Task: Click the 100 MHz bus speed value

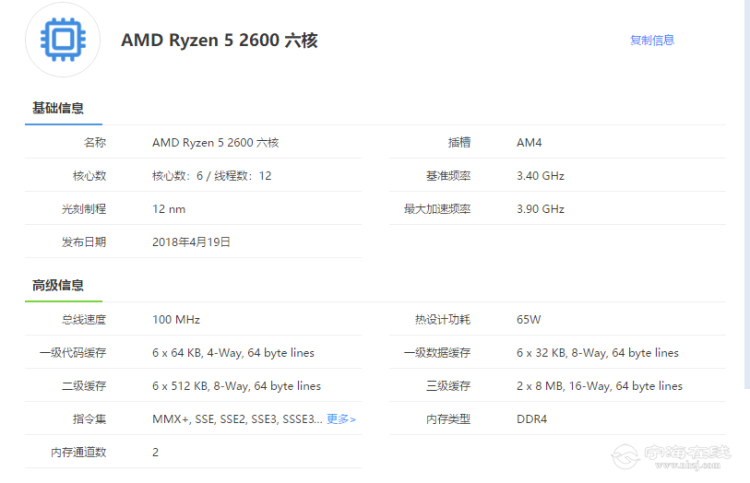Action: (x=176, y=320)
